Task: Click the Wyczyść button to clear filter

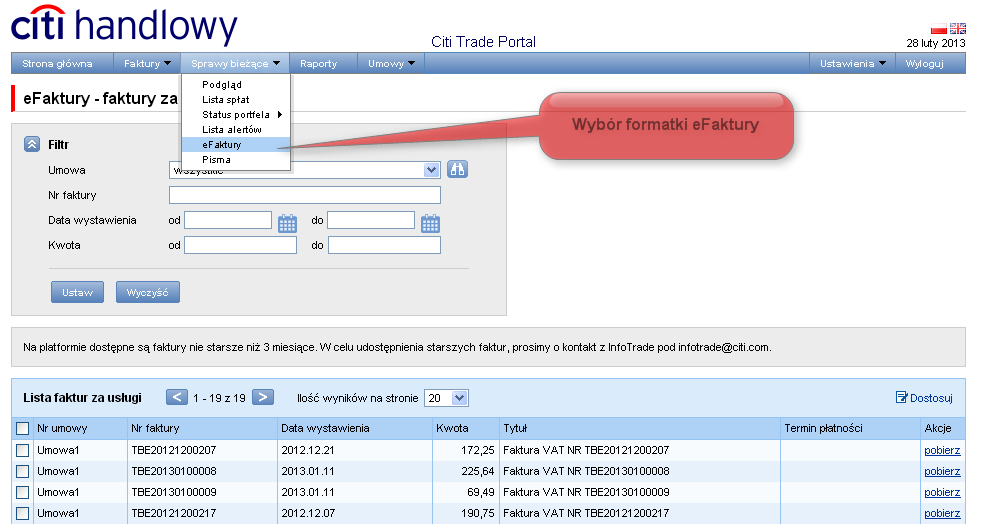Action: (147, 292)
